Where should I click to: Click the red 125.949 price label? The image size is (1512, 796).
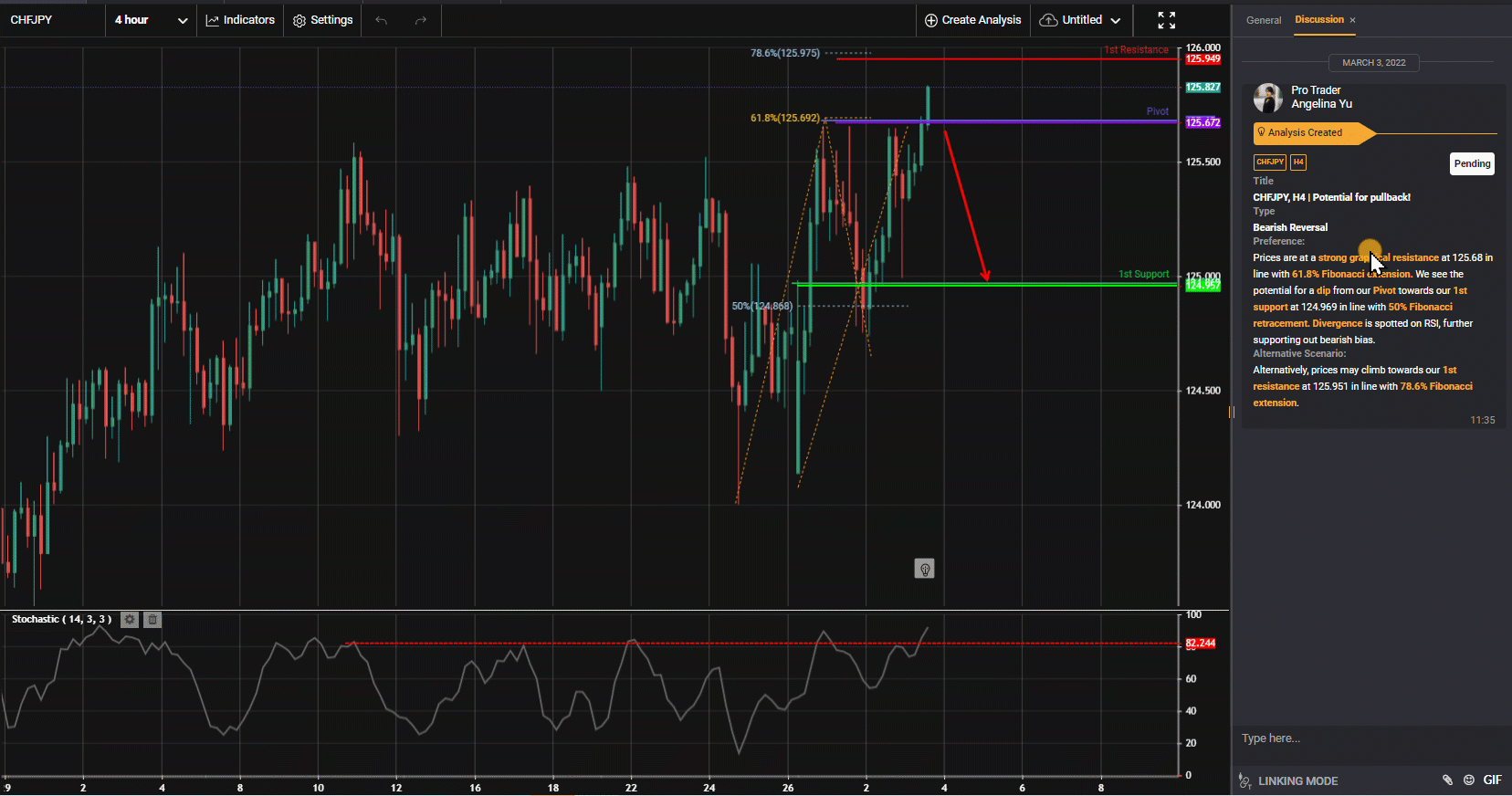pos(1202,59)
